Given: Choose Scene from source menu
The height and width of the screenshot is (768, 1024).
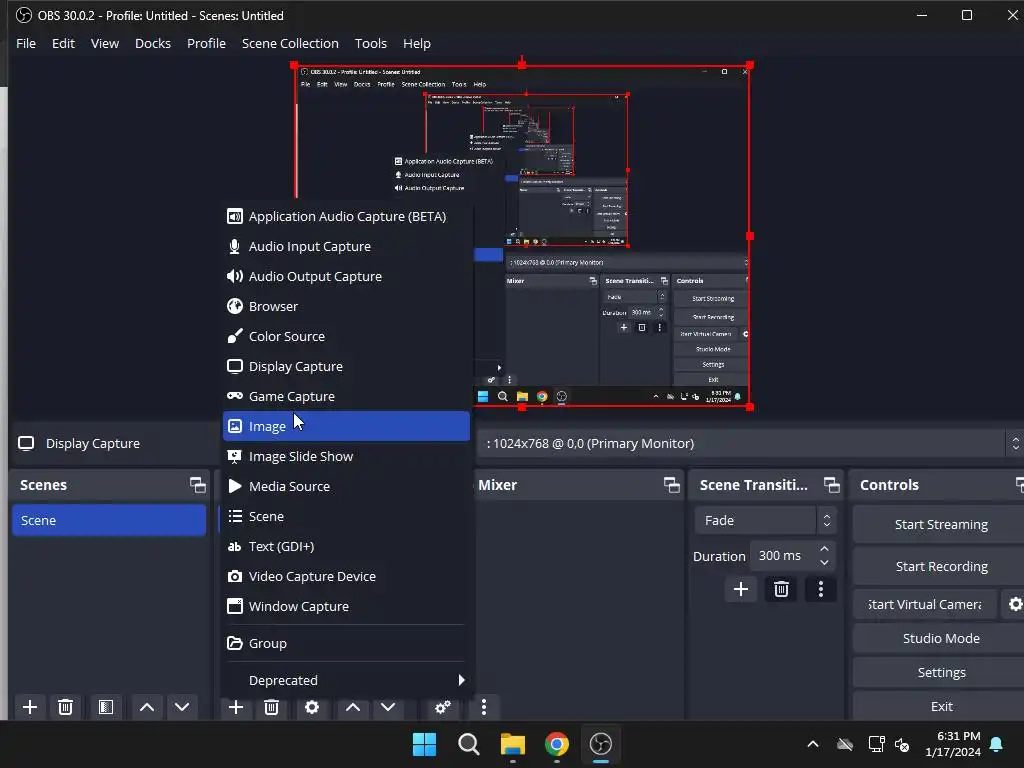Looking at the screenshot, I should (346, 517).
